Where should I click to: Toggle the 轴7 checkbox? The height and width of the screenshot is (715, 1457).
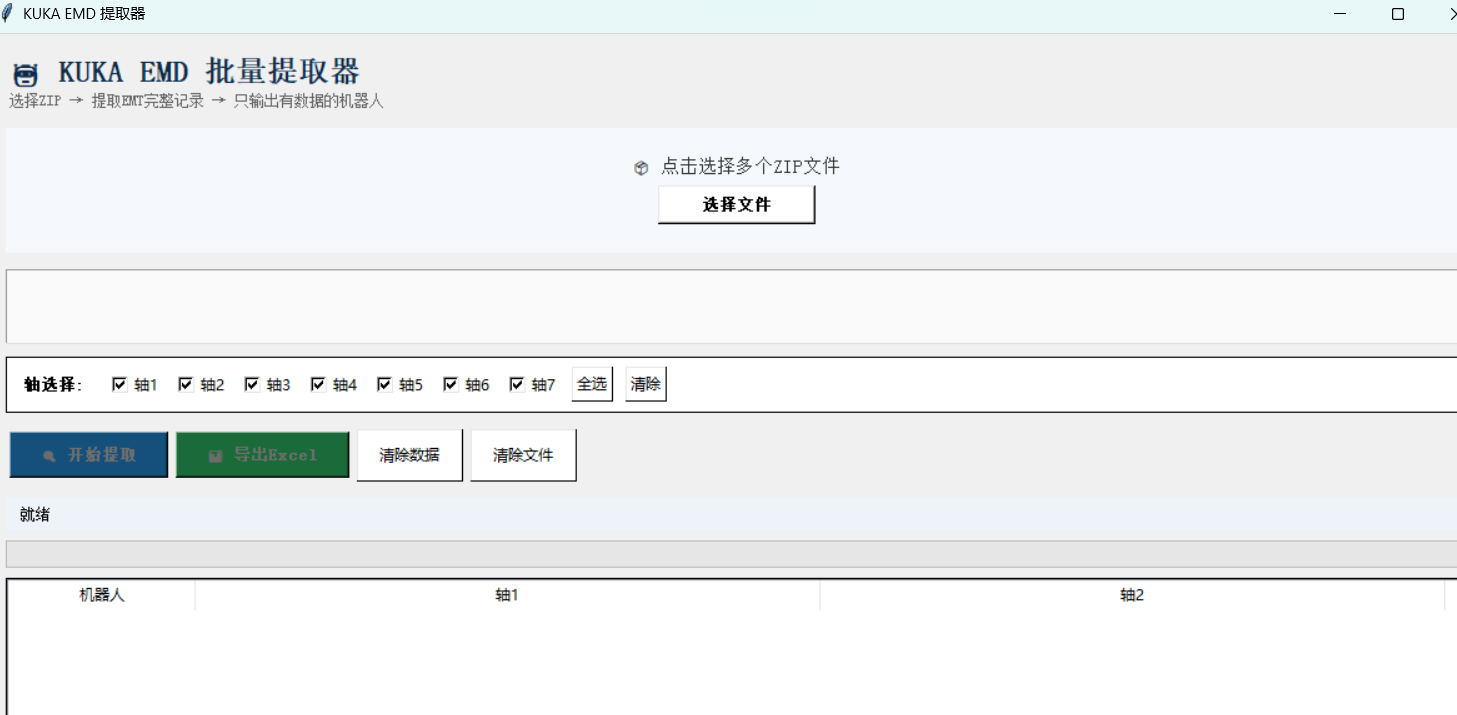pyautogui.click(x=517, y=384)
